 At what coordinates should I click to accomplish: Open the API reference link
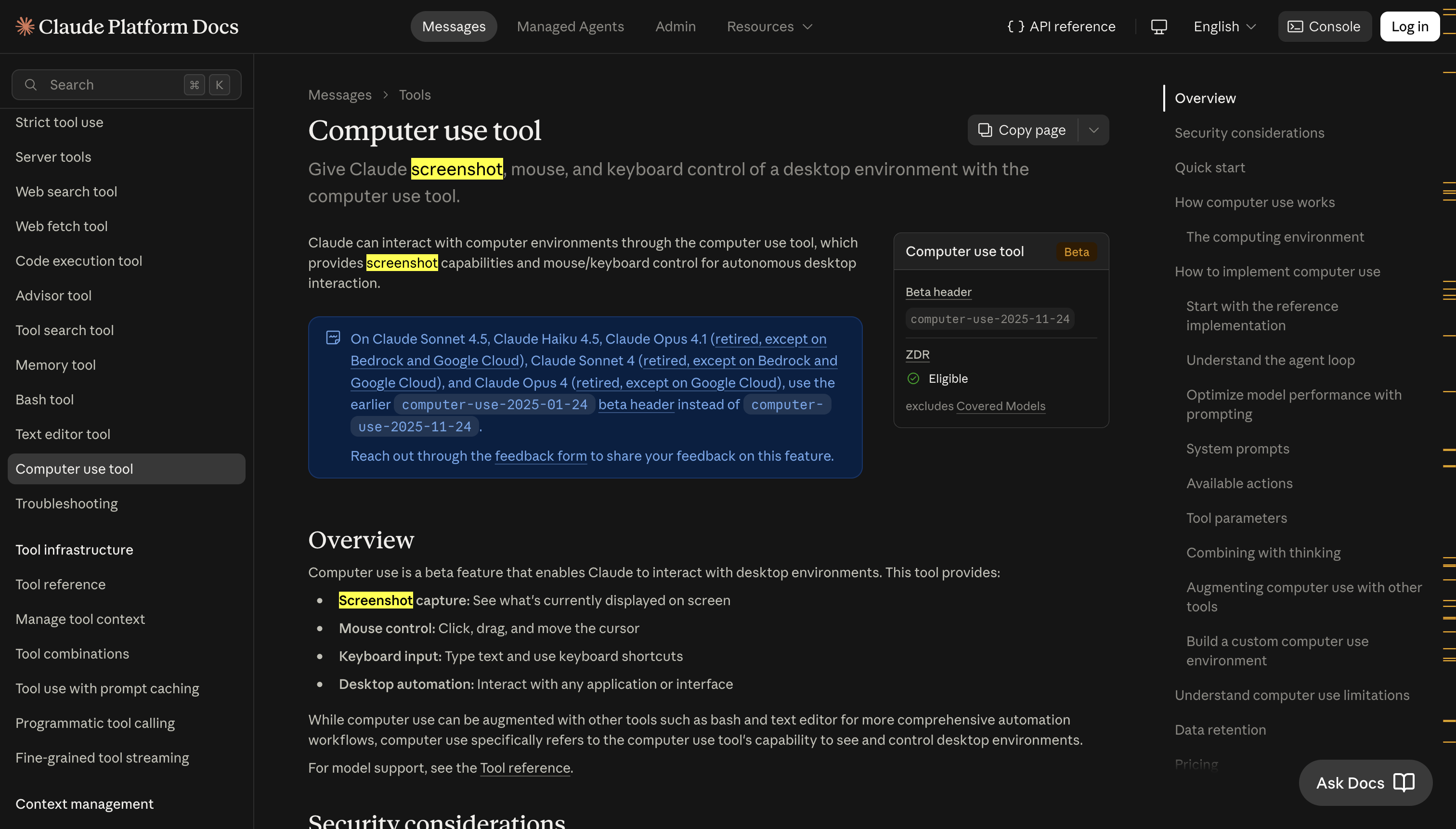tap(1061, 27)
